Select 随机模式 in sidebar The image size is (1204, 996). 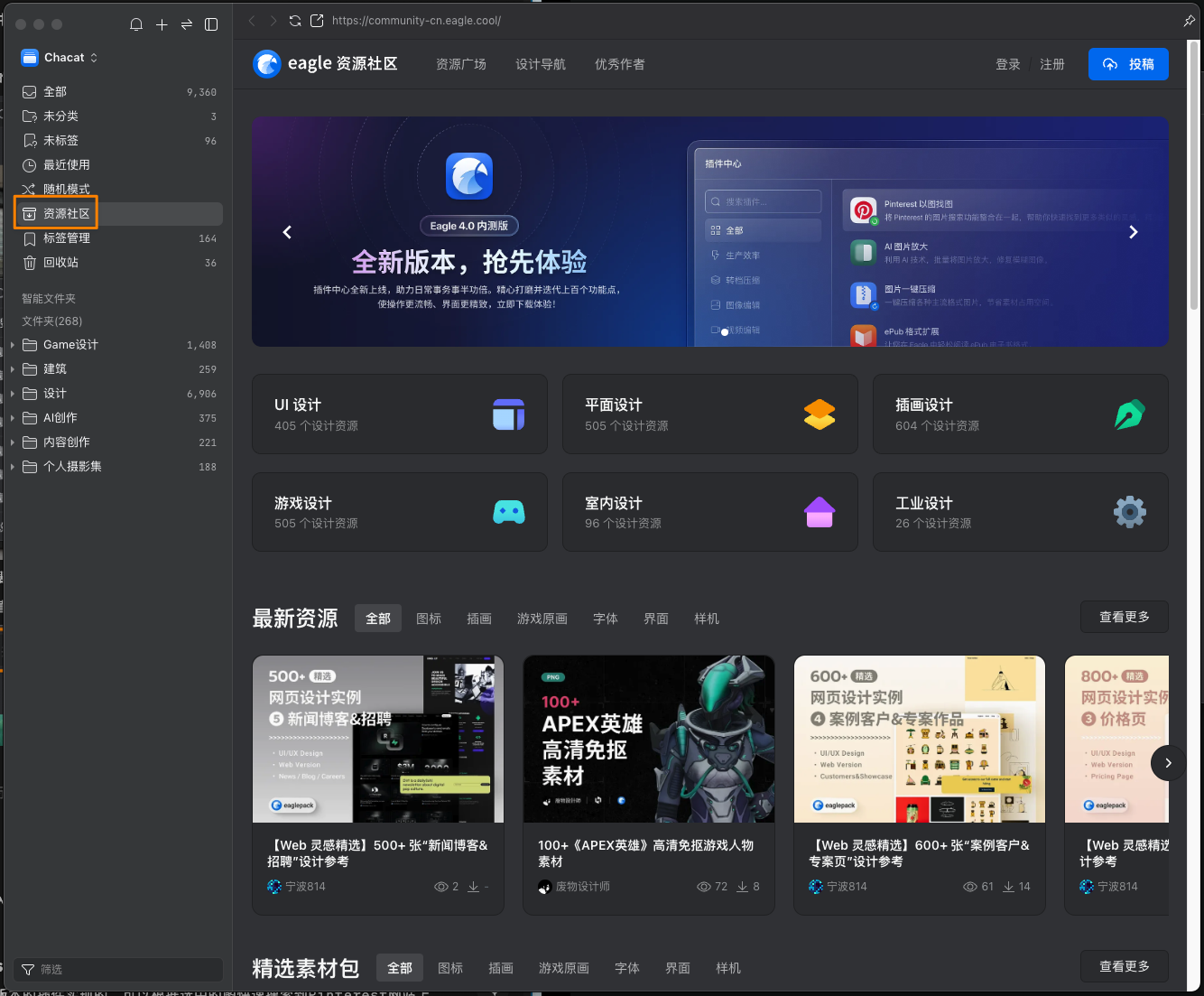(x=119, y=190)
